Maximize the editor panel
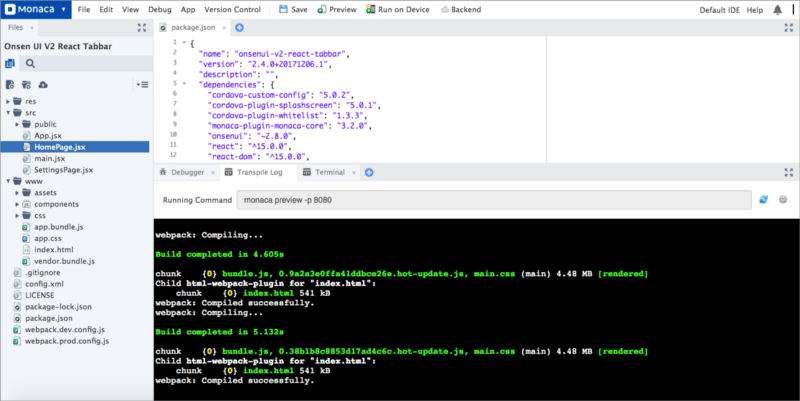This screenshot has height=401, width=800. pyautogui.click(x=789, y=28)
